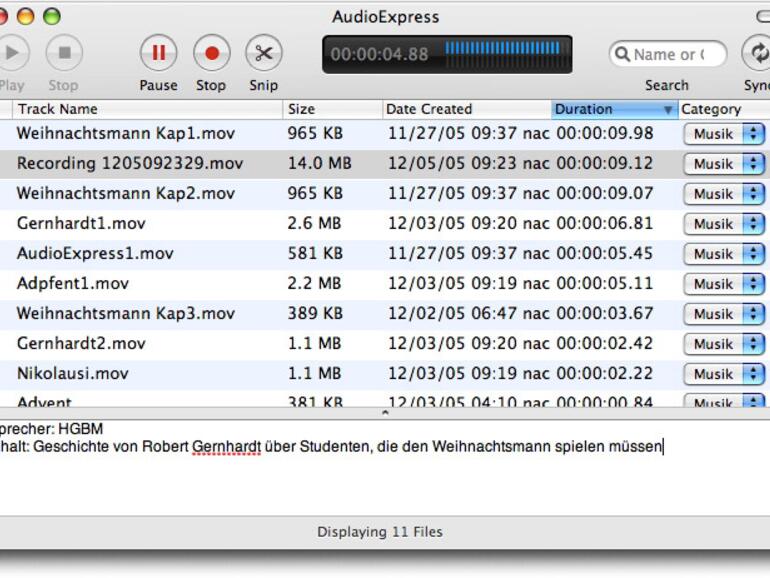770x578 pixels.
Task: Select track Gernhardt1.mov
Action: tap(81, 223)
